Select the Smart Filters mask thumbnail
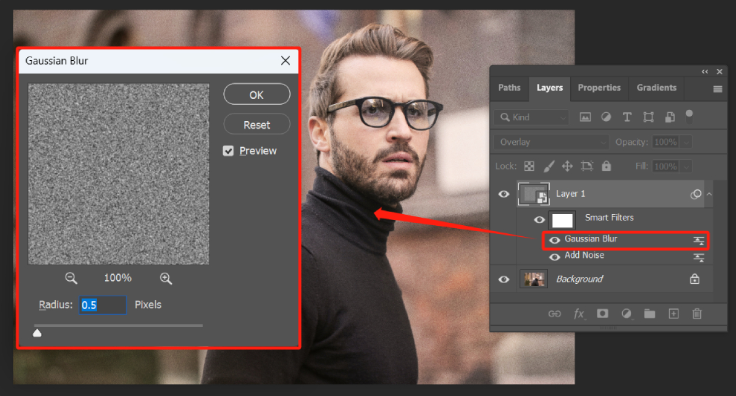 (562, 220)
